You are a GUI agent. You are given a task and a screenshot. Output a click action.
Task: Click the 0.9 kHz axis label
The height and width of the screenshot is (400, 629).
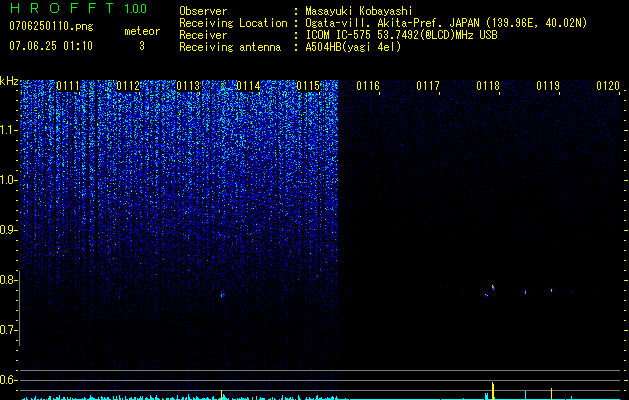pos(8,230)
